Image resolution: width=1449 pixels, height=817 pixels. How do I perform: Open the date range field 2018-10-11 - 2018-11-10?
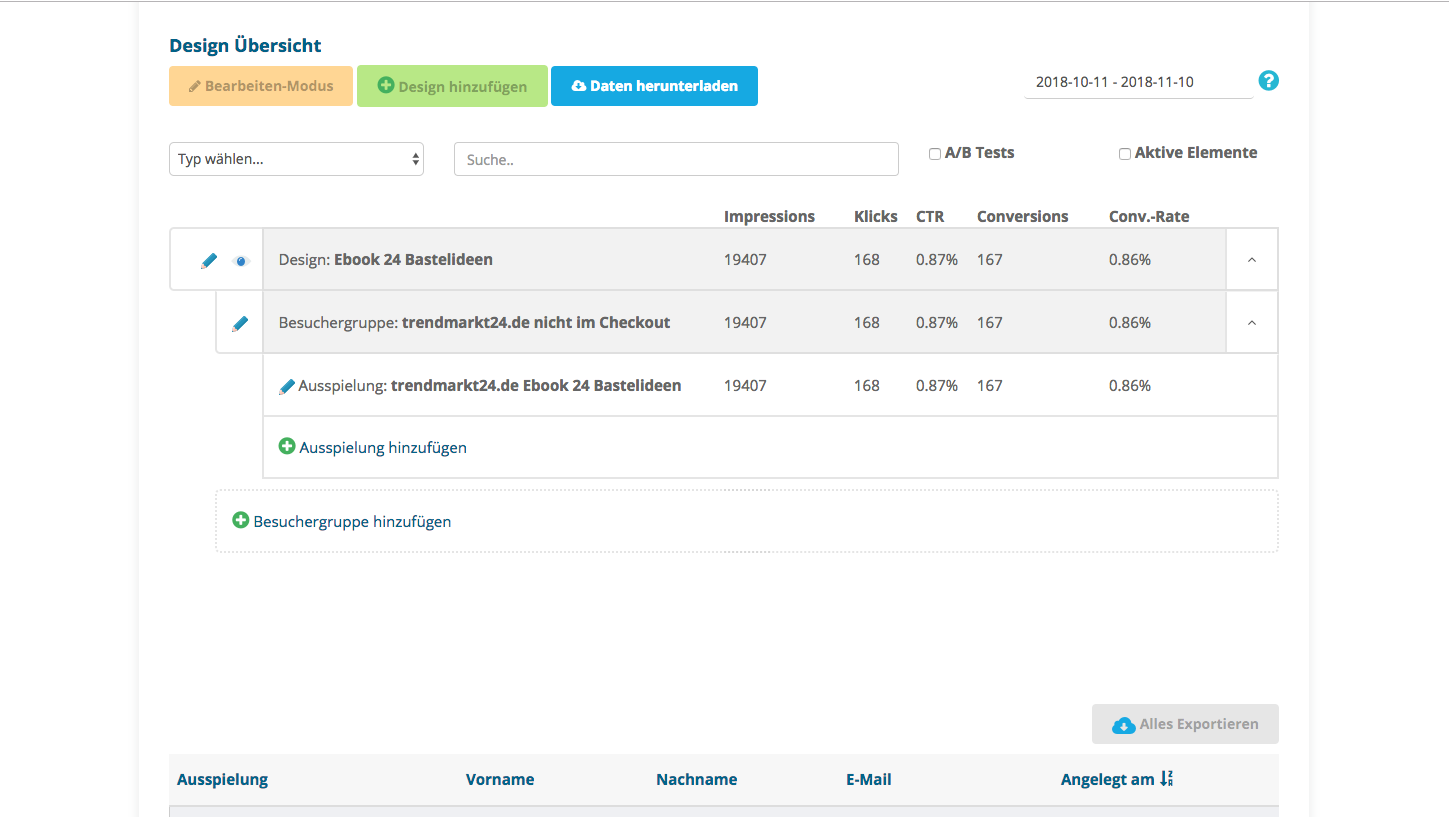point(1138,82)
